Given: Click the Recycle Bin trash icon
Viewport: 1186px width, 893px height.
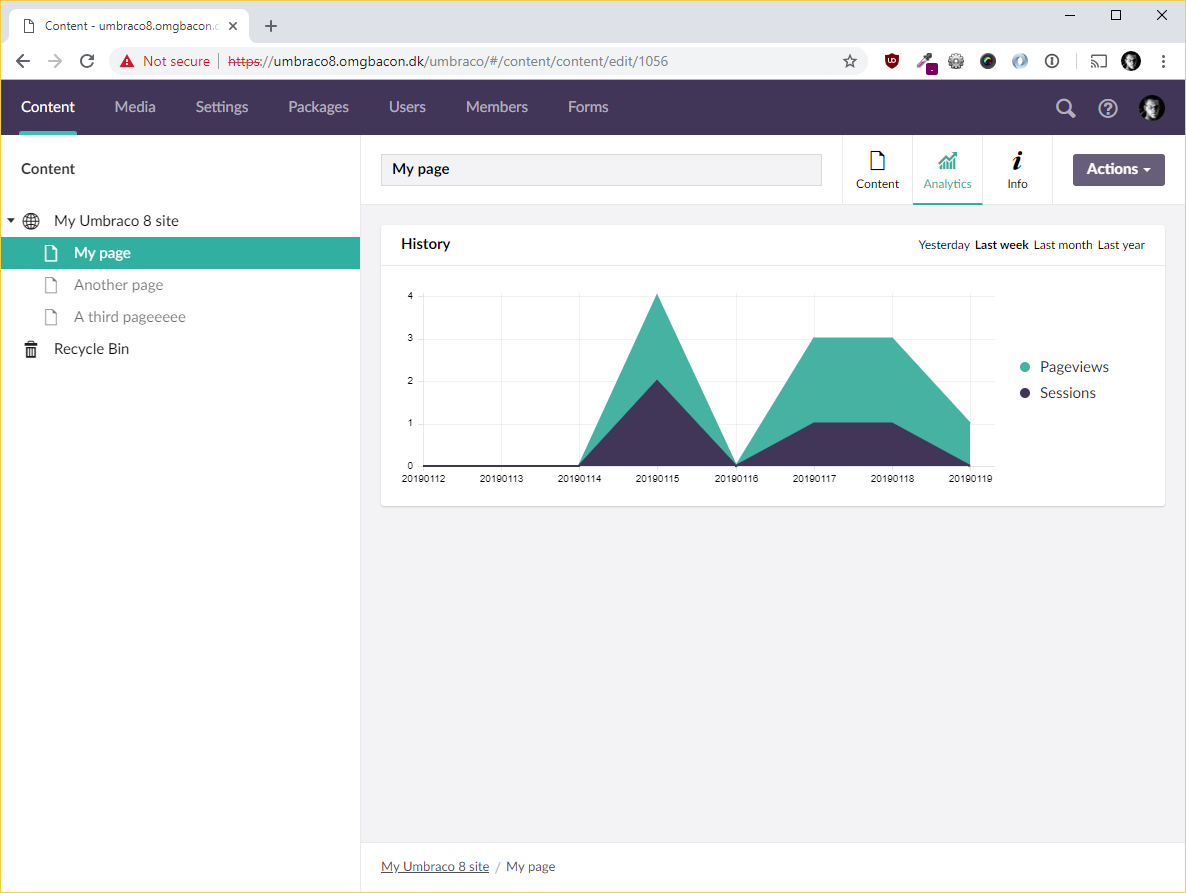Looking at the screenshot, I should [x=31, y=349].
